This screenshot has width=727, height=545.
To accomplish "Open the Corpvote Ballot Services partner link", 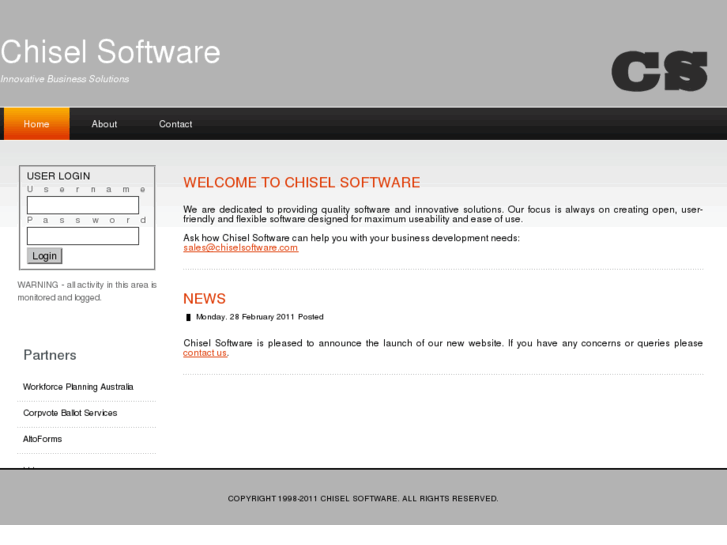I will coord(70,413).
